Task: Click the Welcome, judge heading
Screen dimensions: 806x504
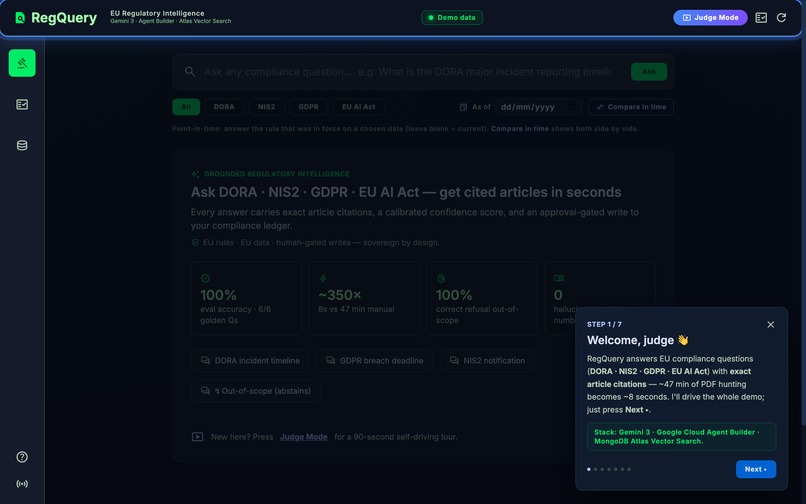Action: 637,340
